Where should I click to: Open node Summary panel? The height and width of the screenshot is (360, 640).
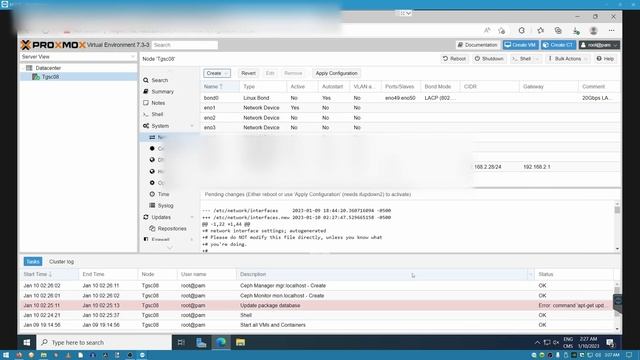pos(162,92)
